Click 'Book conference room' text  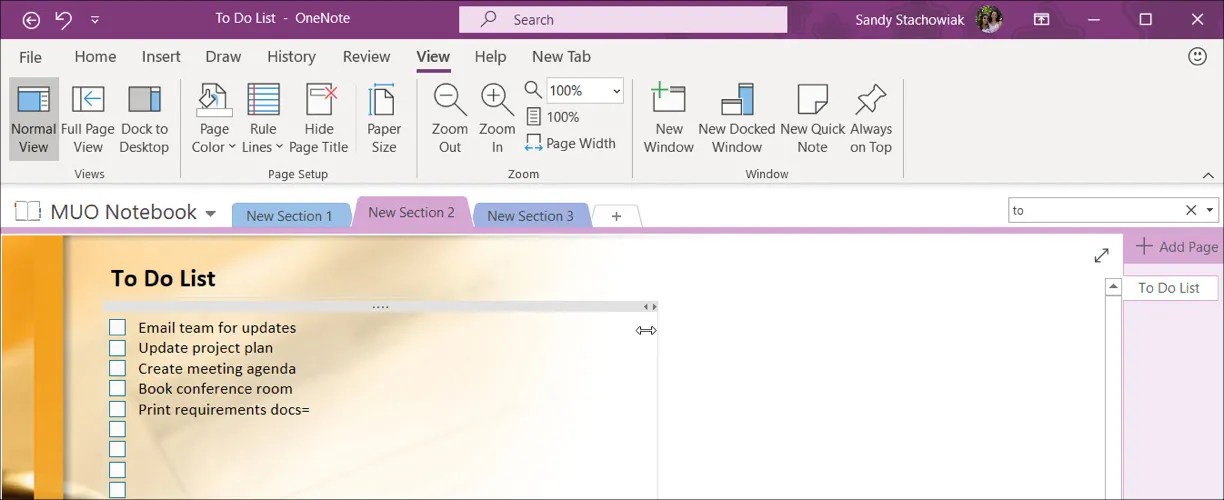[x=215, y=389]
